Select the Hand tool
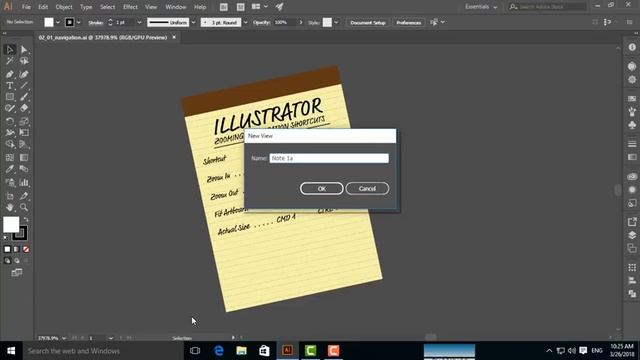This screenshot has height=360, width=640. (10, 207)
